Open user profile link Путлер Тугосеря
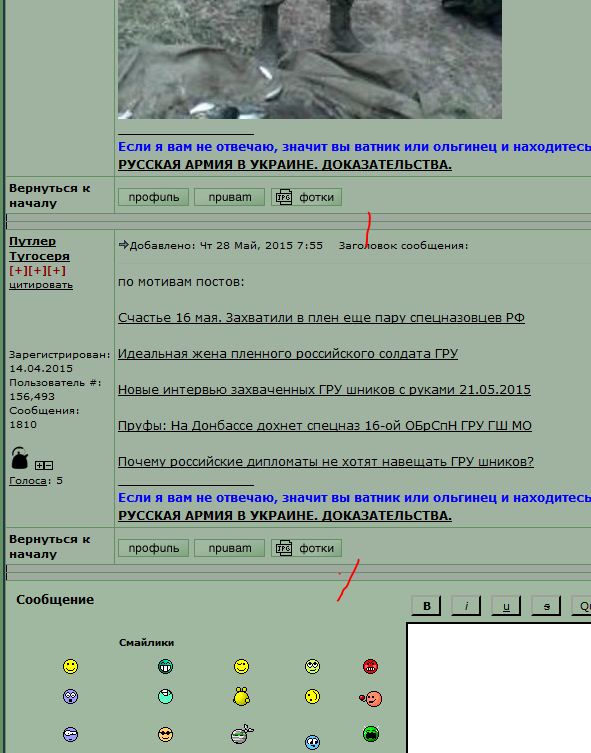Screen dimensions: 591x753 tap(39, 248)
